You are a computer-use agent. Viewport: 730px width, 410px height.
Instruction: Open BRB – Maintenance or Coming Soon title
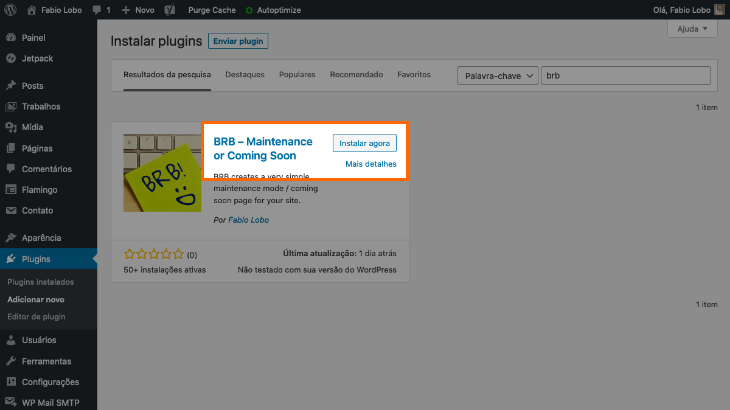point(263,148)
